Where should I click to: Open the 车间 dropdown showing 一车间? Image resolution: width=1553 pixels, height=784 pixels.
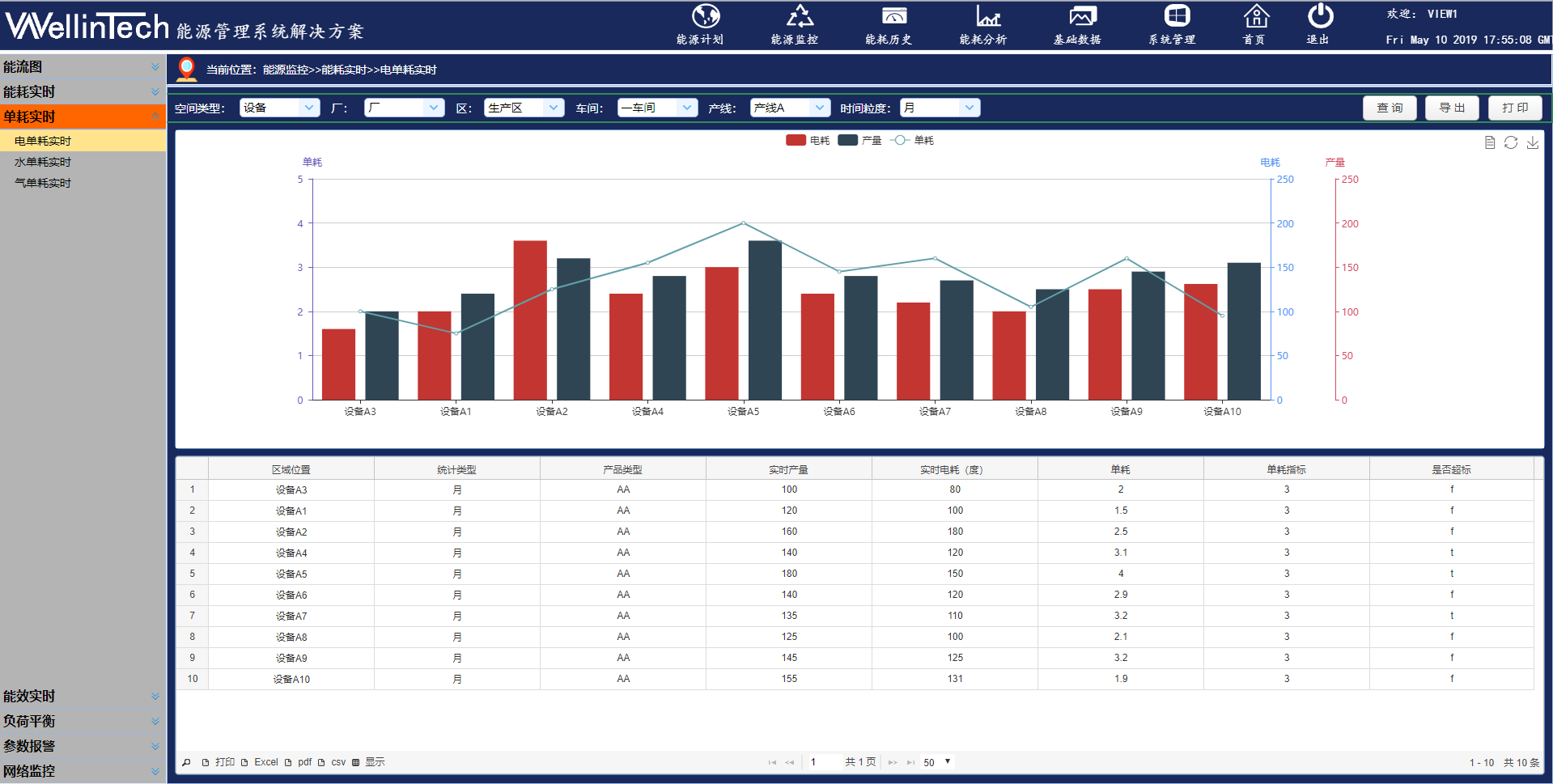[658, 108]
